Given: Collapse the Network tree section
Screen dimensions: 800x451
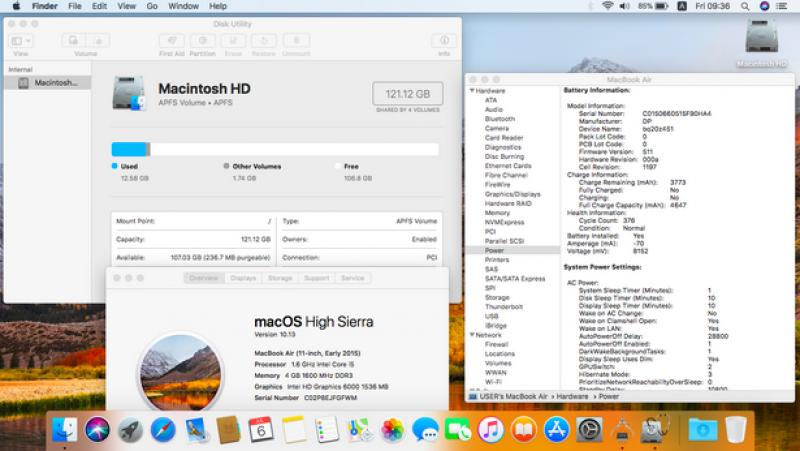Looking at the screenshot, I should (471, 335).
